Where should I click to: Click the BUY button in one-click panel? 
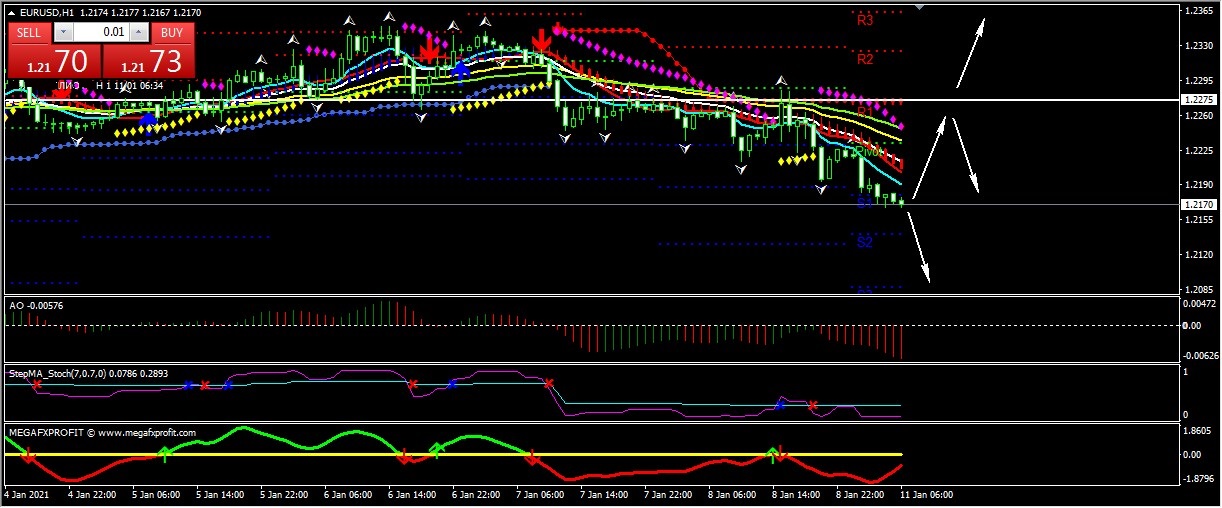pos(172,32)
